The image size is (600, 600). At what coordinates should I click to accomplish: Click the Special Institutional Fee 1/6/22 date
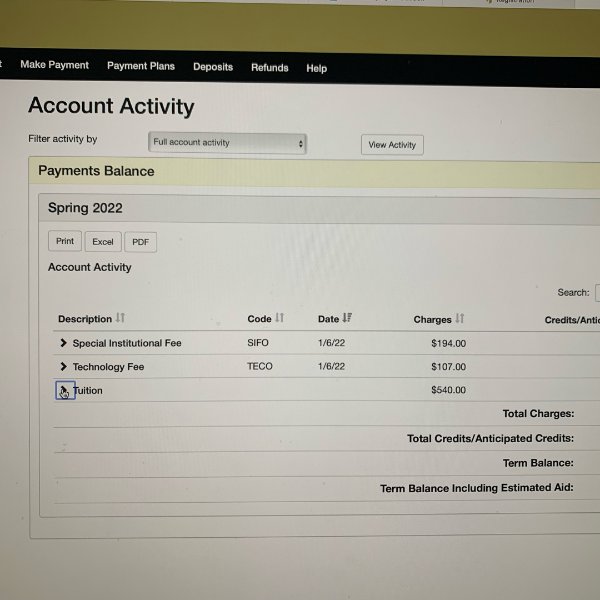pyautogui.click(x=331, y=342)
